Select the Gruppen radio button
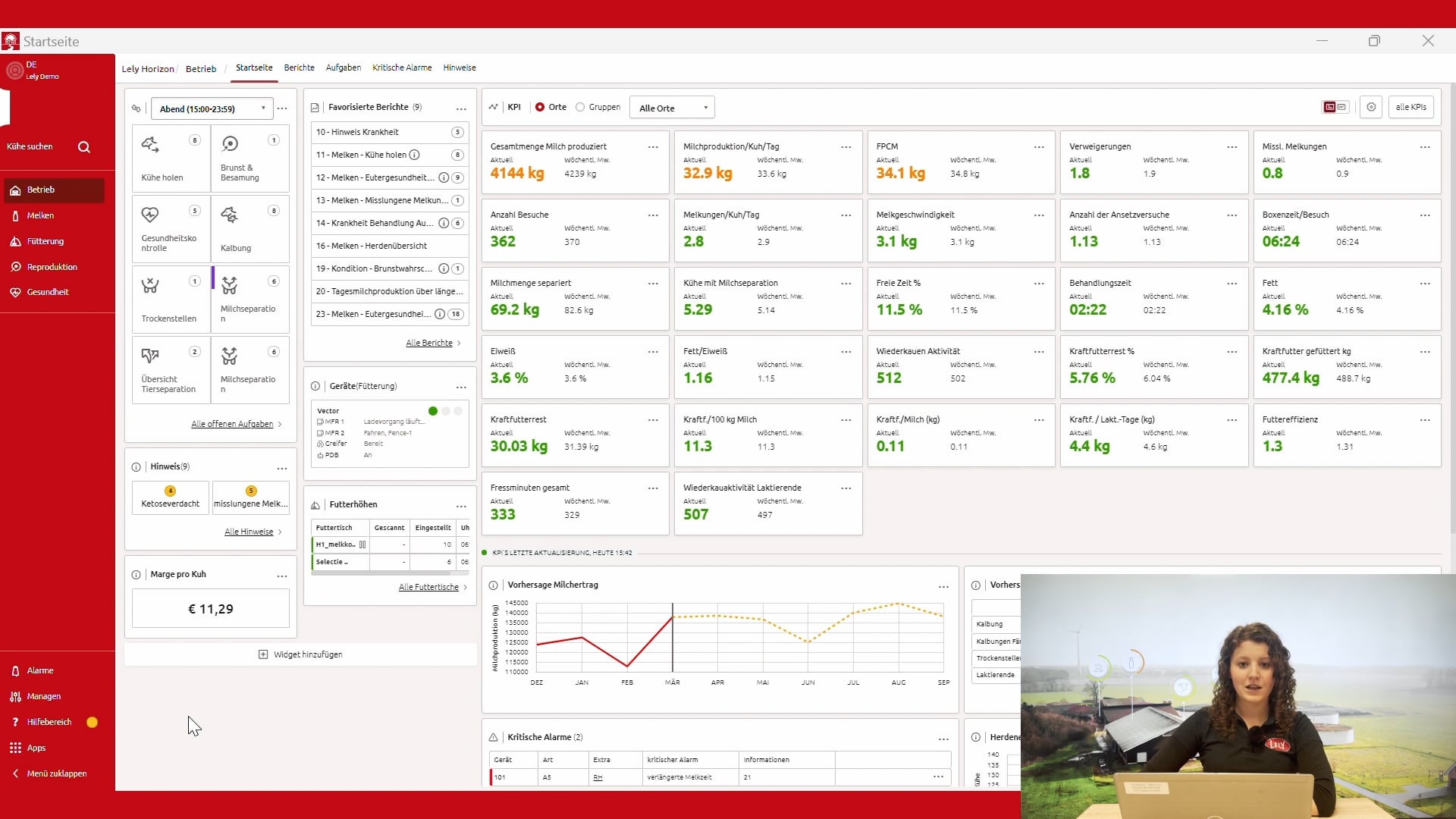The image size is (1456, 819). click(580, 107)
